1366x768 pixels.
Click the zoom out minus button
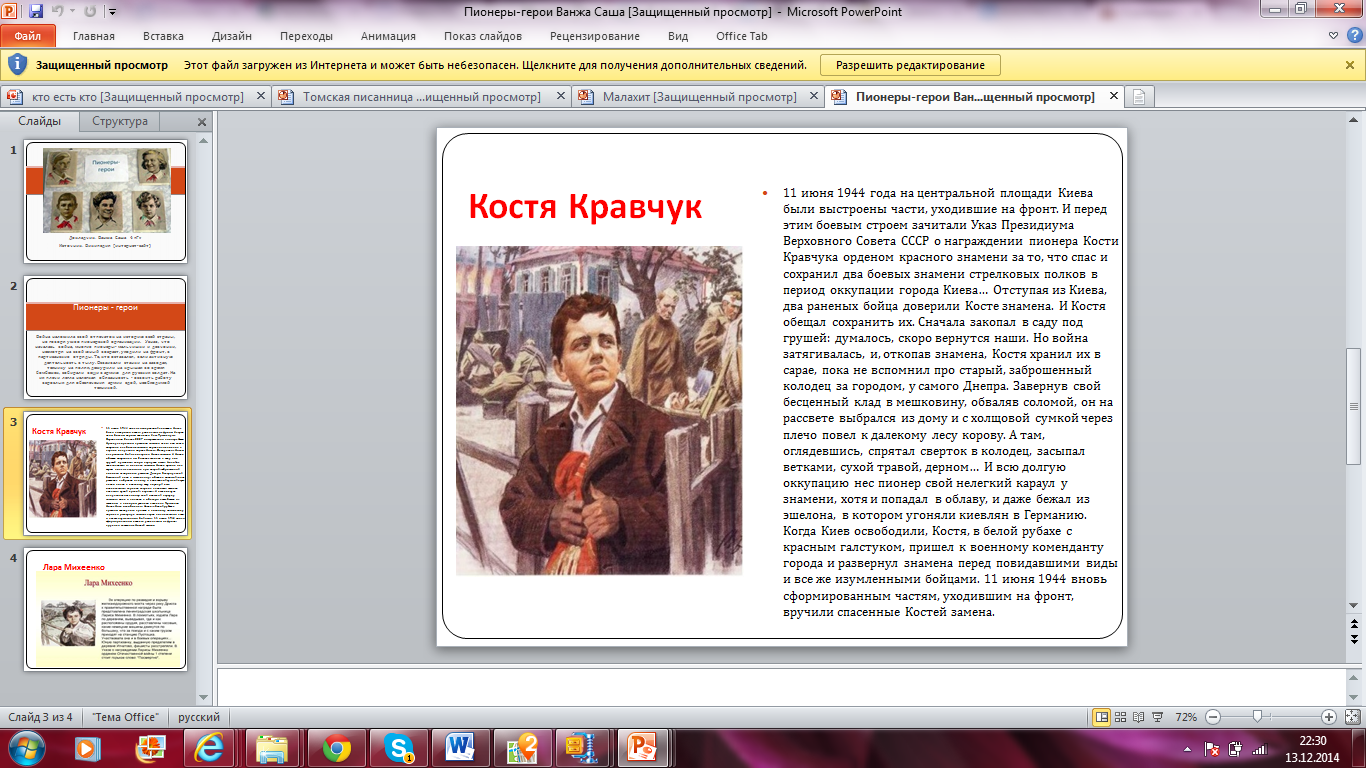[x=1213, y=717]
